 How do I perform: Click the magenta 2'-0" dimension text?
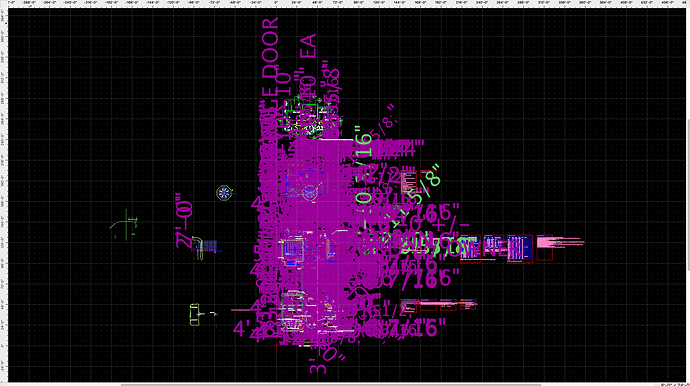pos(185,220)
